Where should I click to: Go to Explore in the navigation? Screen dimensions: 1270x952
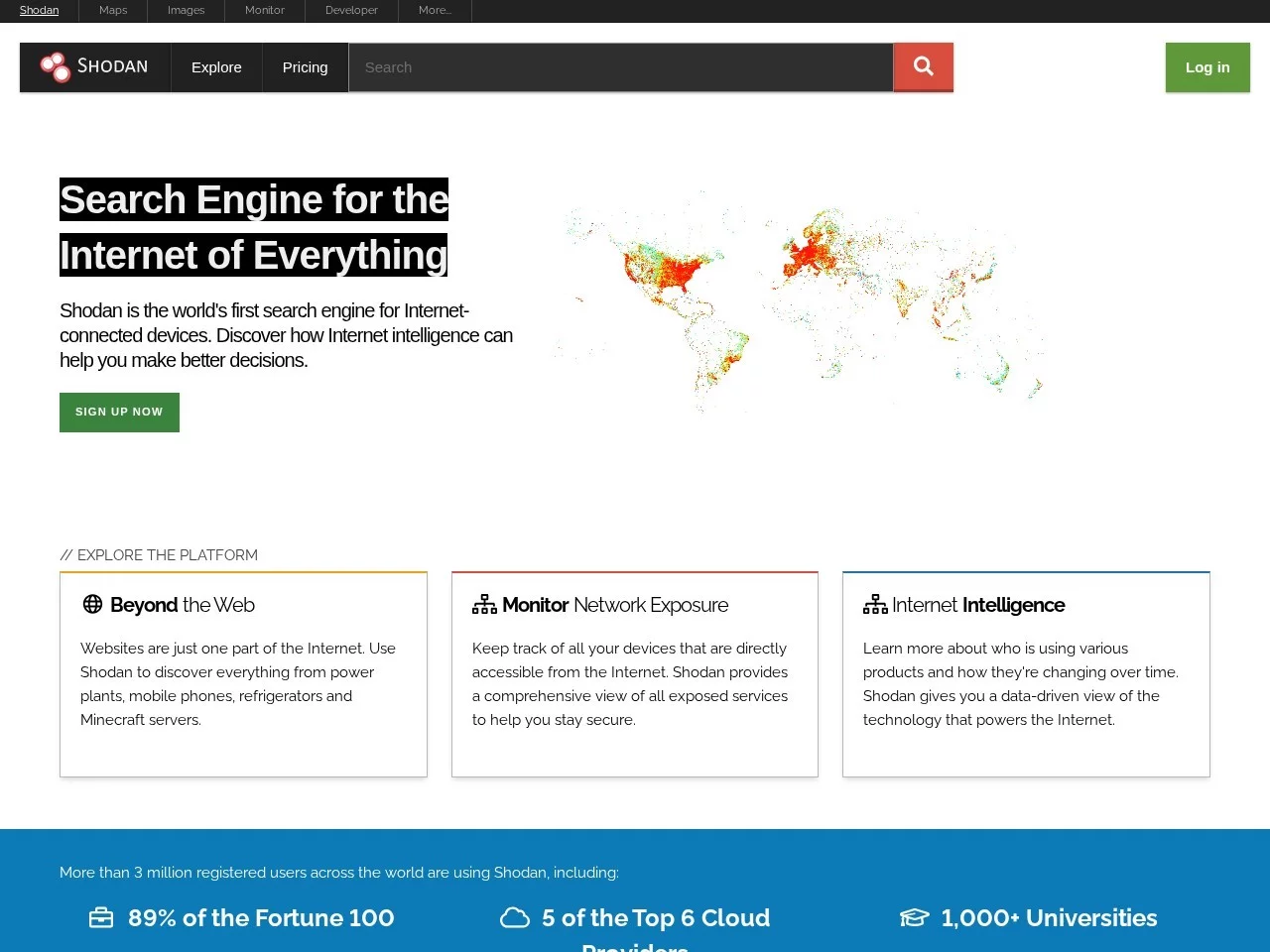point(216,67)
